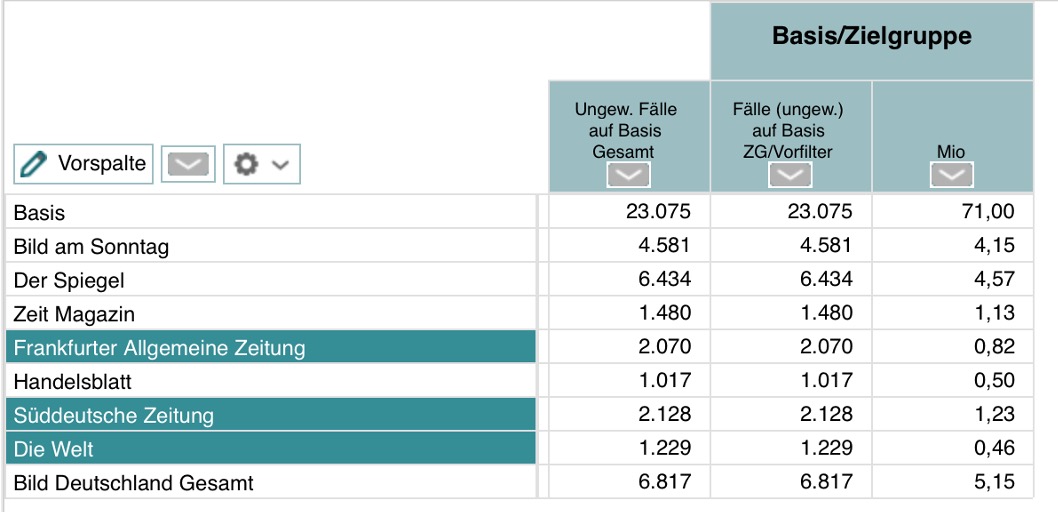Click the Mio column header
1058x512 pixels.
pos(951,152)
